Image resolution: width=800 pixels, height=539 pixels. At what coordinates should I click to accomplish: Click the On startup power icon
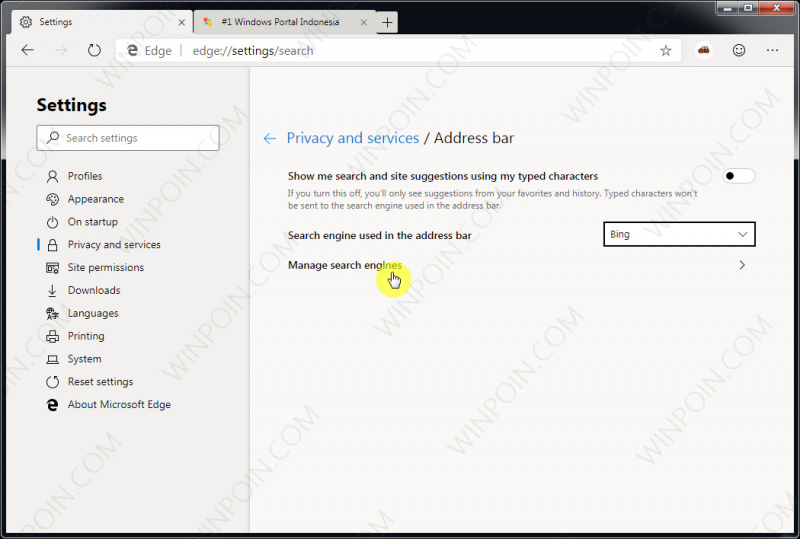(52, 222)
